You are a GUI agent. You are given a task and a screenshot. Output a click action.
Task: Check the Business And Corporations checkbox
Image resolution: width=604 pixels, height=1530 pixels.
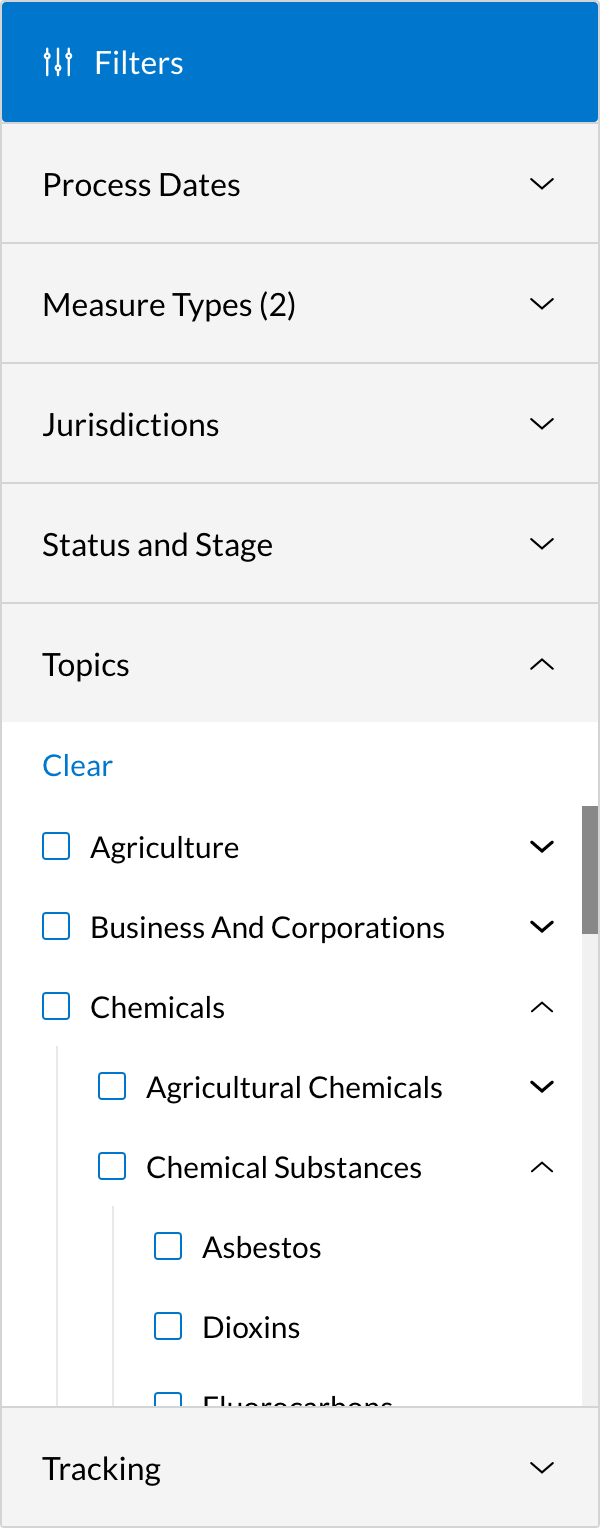click(56, 926)
